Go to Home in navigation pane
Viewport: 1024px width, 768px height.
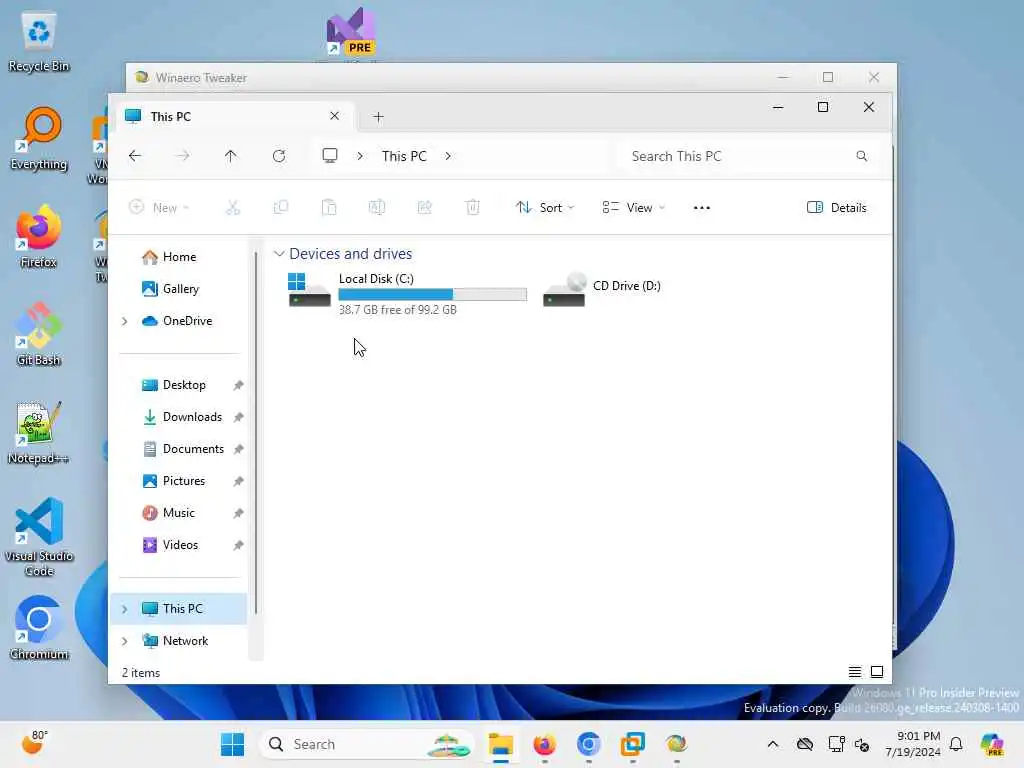coord(179,257)
